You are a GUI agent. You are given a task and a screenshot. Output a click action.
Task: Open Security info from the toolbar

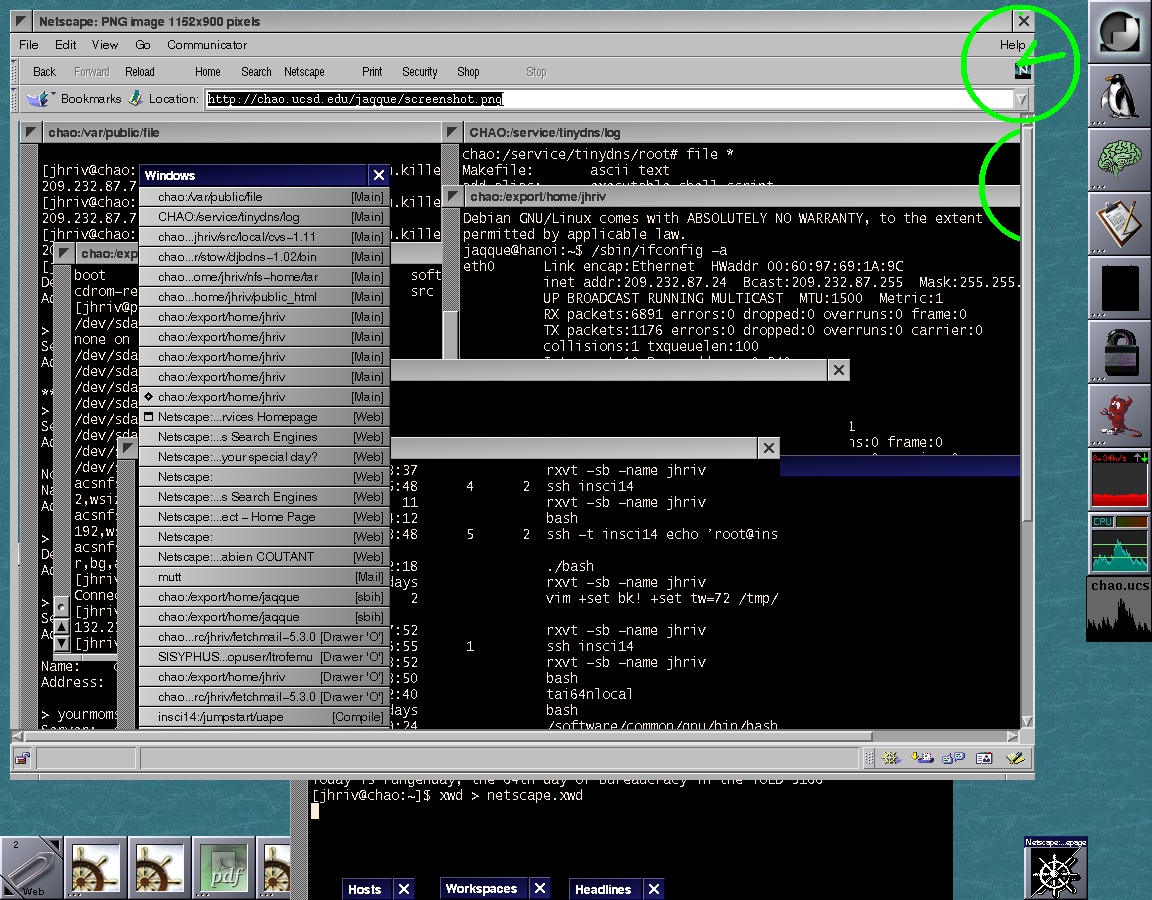point(420,71)
